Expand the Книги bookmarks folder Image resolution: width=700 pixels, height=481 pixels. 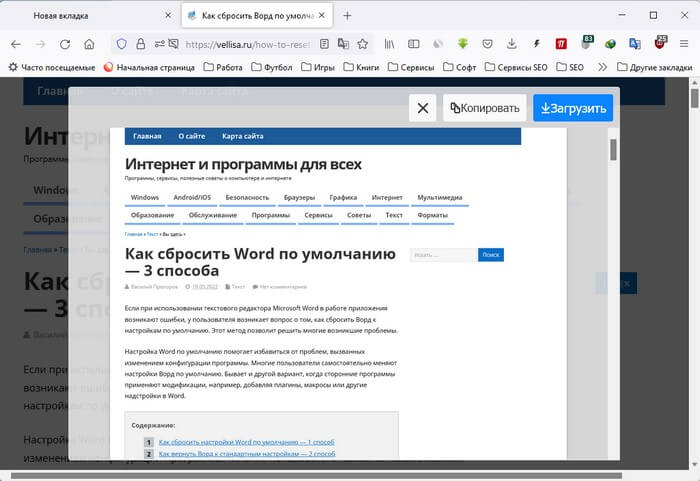(361, 67)
